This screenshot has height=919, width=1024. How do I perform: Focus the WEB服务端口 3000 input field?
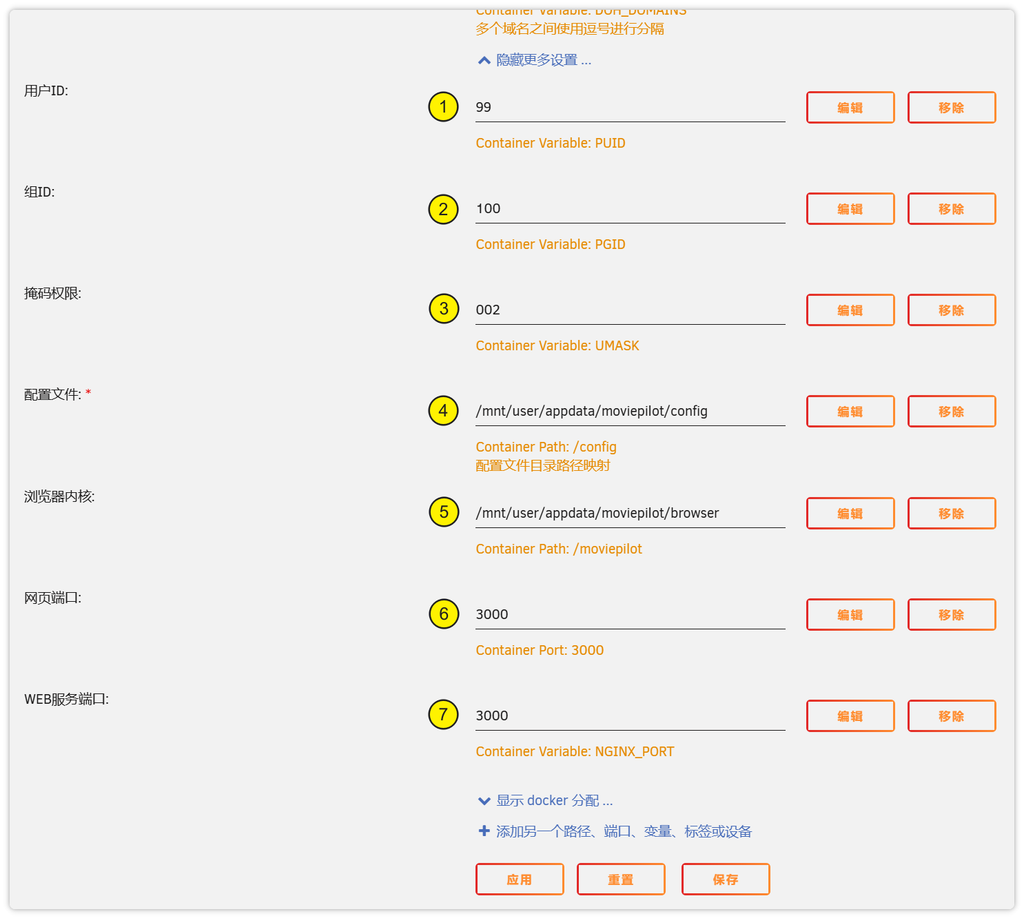(x=630, y=716)
